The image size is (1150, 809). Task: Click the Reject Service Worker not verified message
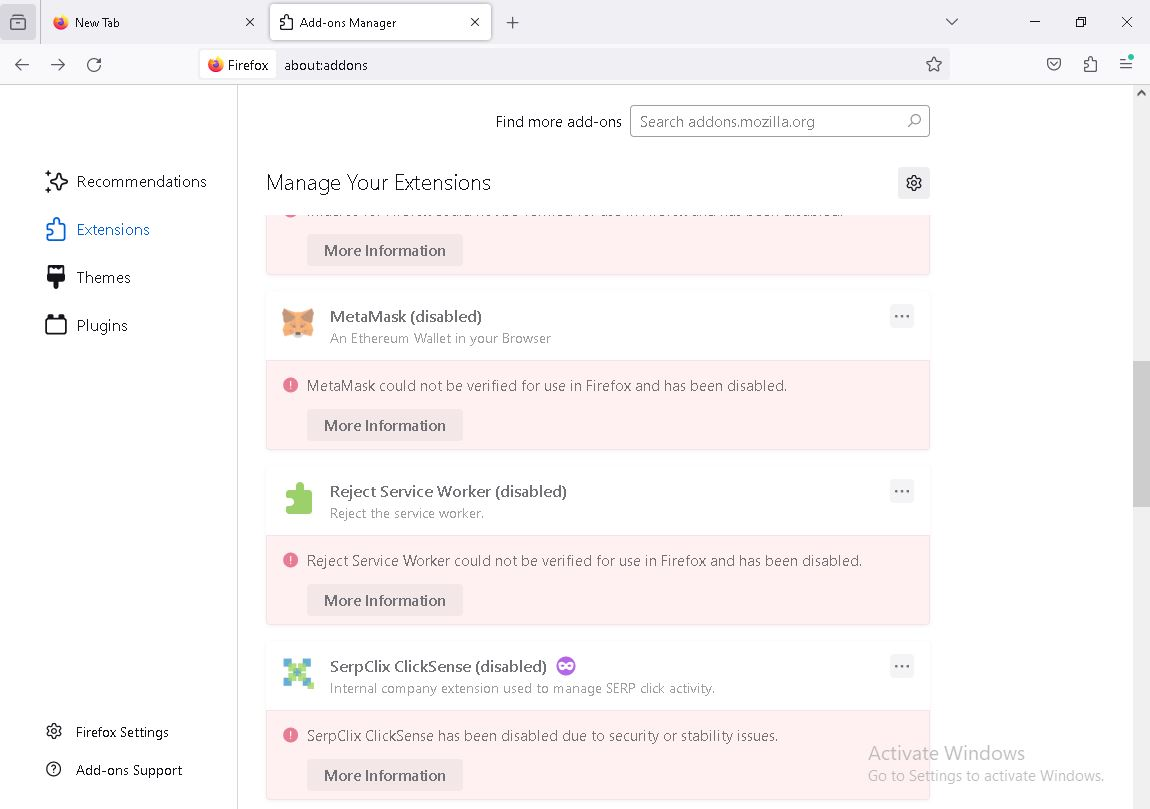(584, 561)
